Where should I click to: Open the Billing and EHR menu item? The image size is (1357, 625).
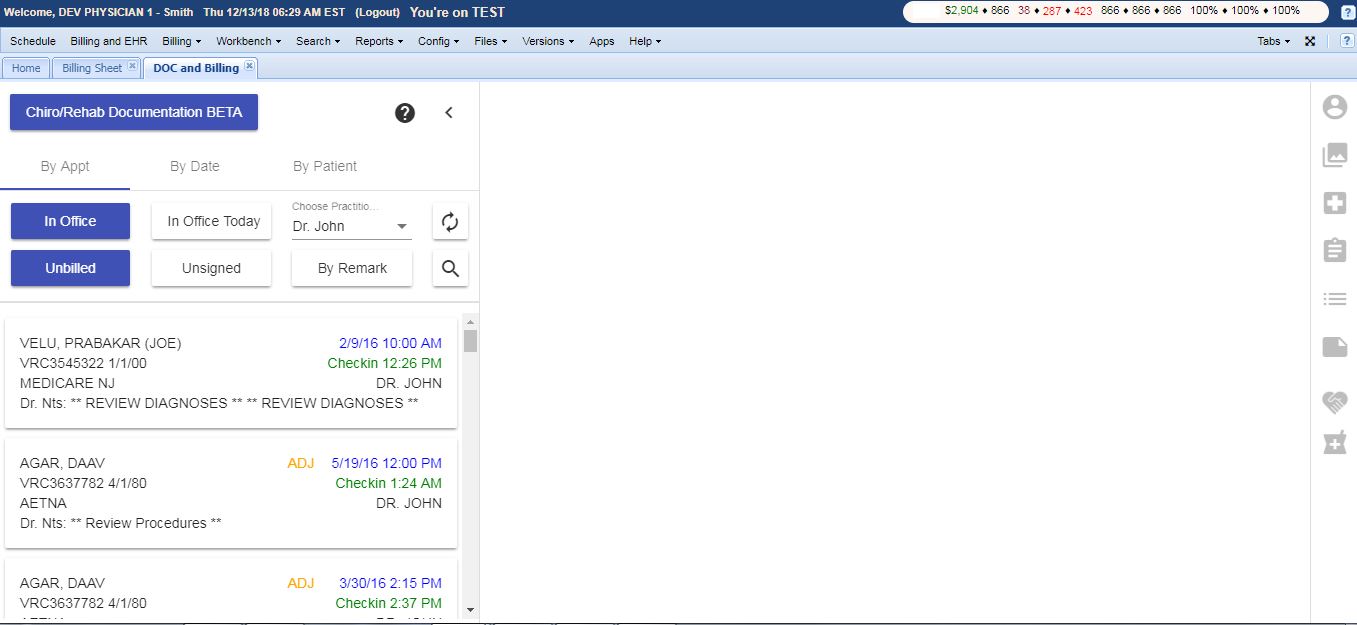tap(109, 41)
